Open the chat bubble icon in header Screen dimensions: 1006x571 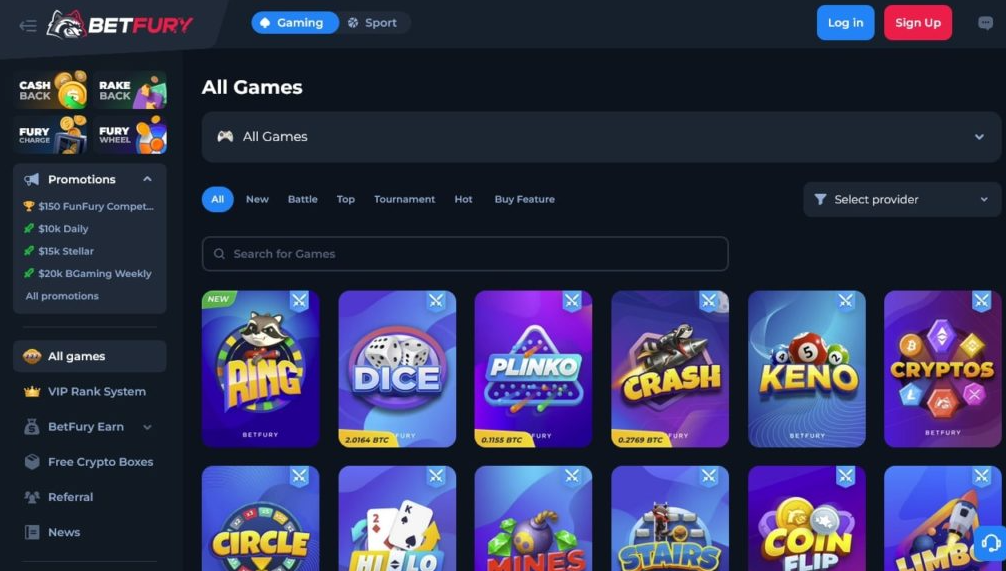(985, 24)
